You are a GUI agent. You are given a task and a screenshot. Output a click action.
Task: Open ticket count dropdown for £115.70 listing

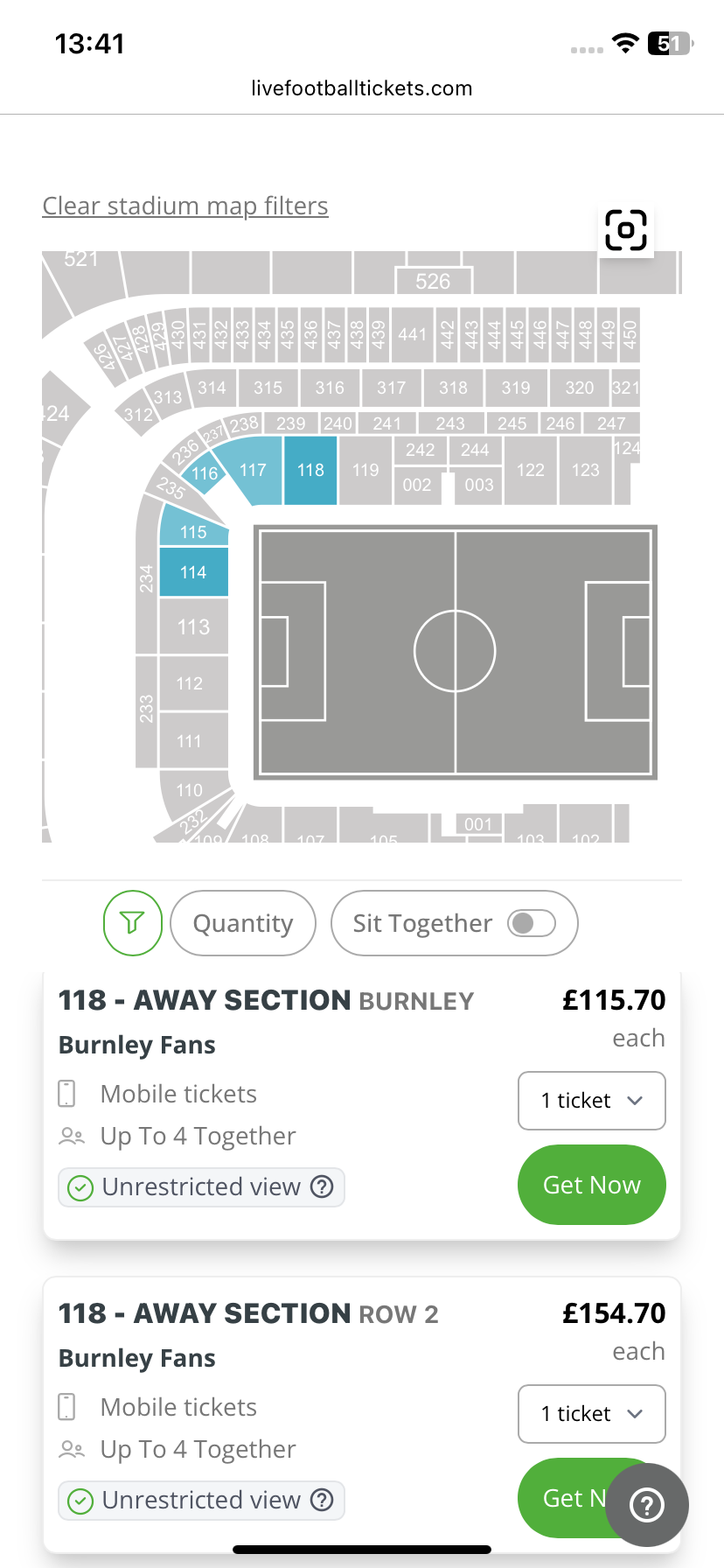pos(591,1101)
